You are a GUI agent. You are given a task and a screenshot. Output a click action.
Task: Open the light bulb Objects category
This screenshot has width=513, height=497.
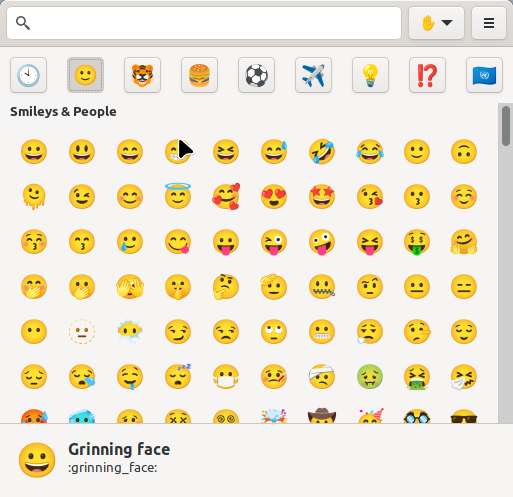370,75
